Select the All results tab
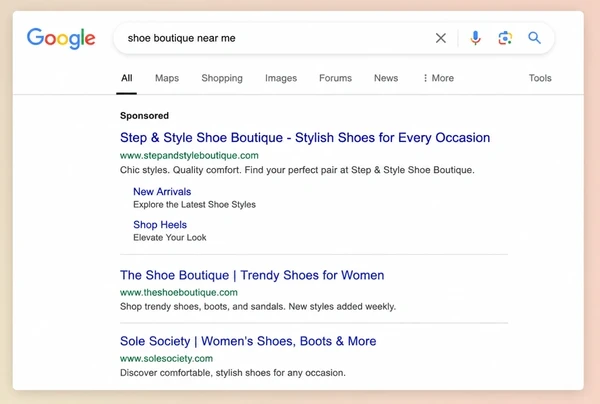The image size is (600, 404). click(x=127, y=78)
